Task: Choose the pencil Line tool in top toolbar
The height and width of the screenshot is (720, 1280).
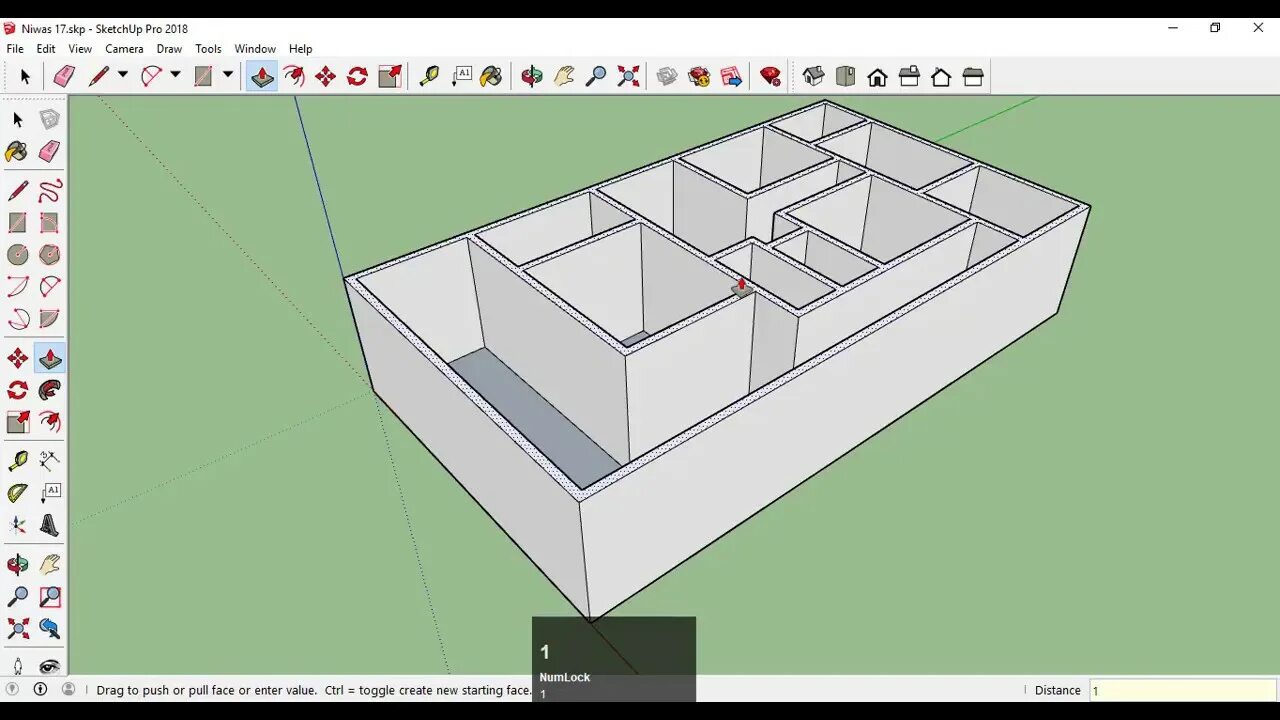Action: [x=98, y=77]
